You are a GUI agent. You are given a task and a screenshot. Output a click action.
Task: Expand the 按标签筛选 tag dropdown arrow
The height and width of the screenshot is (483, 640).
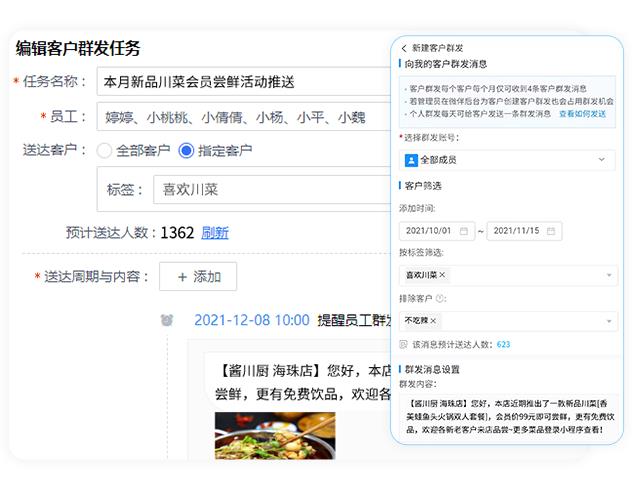coord(609,275)
